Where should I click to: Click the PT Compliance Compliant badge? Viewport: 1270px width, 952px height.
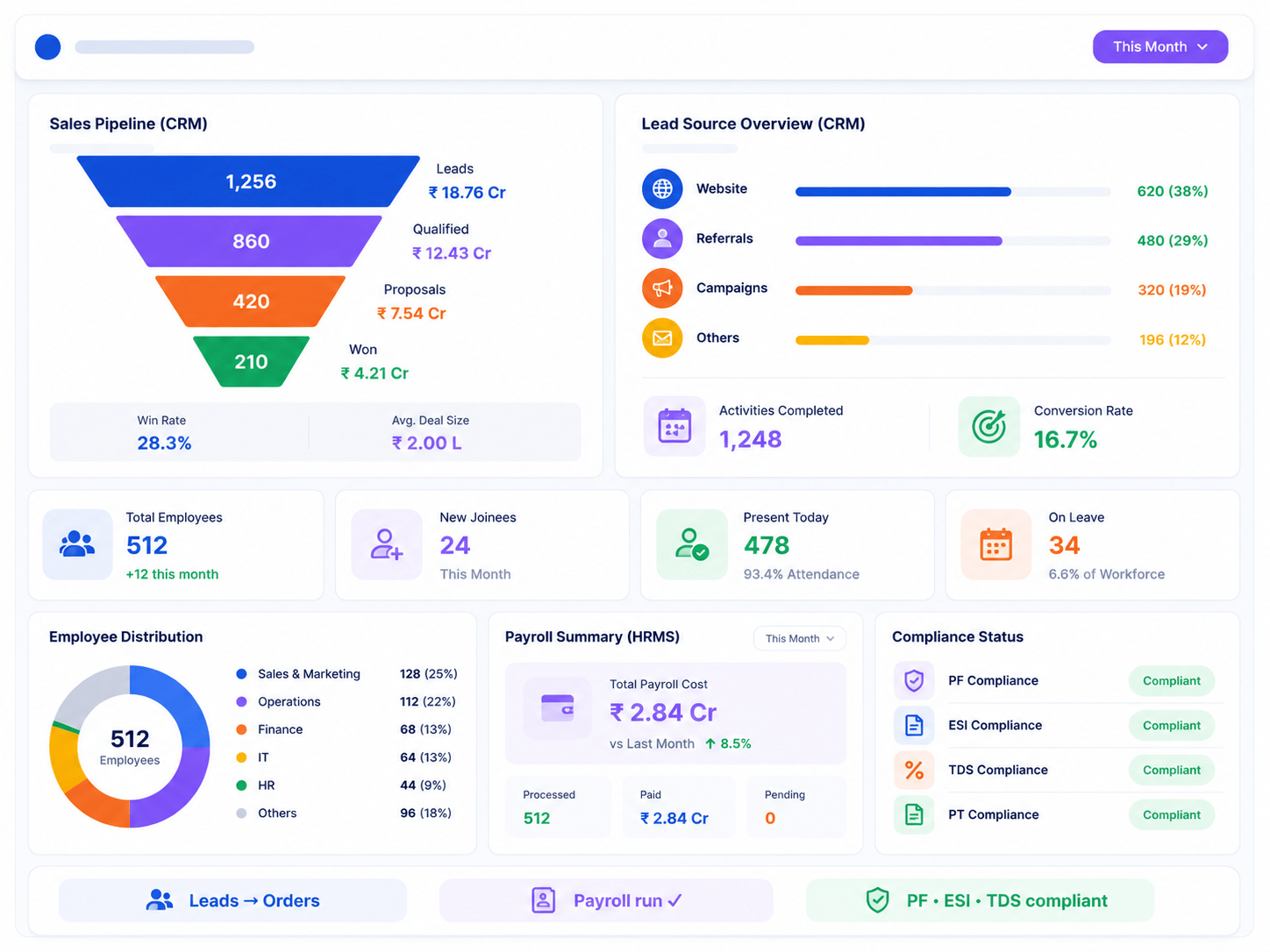pos(1172,814)
